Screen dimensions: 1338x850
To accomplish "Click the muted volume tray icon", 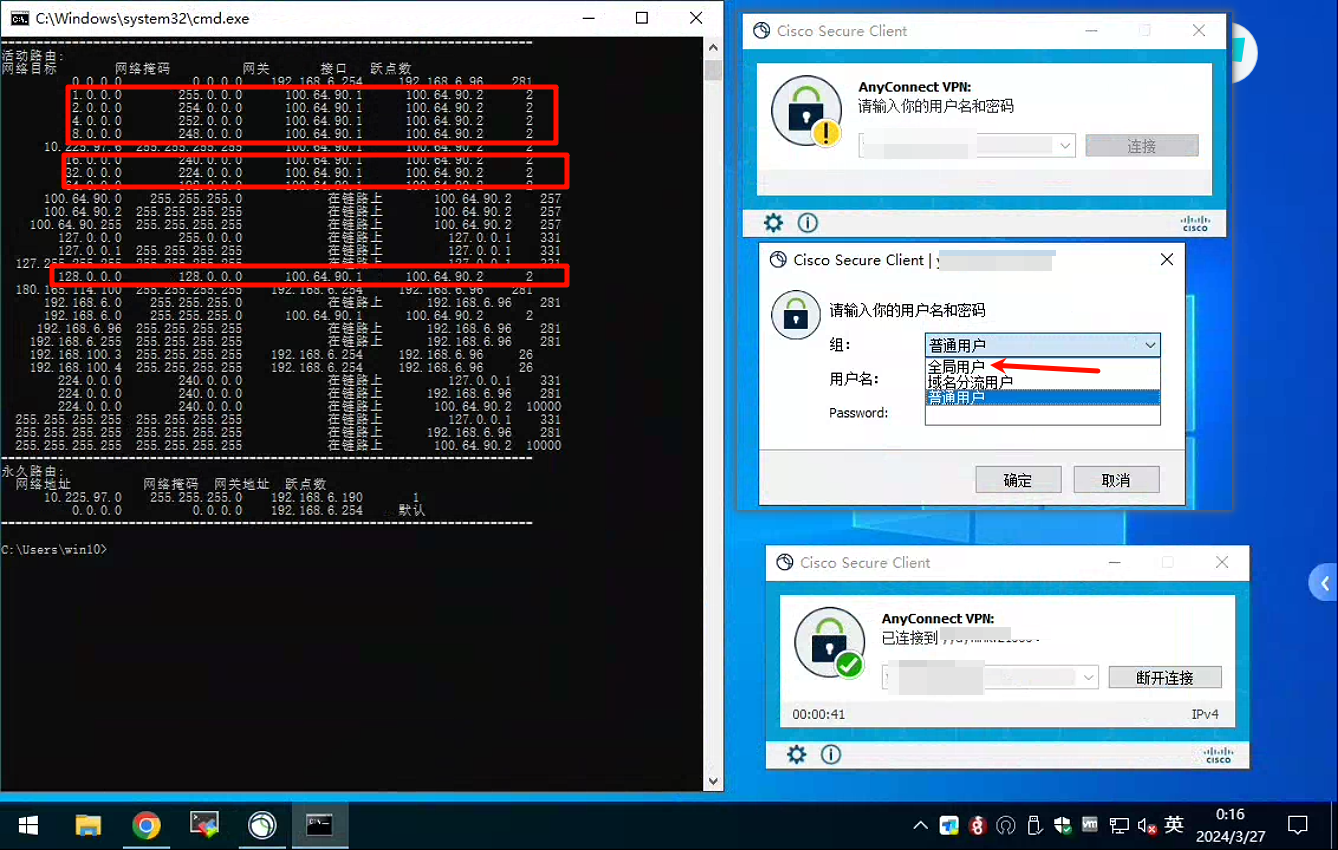I will 1147,826.
